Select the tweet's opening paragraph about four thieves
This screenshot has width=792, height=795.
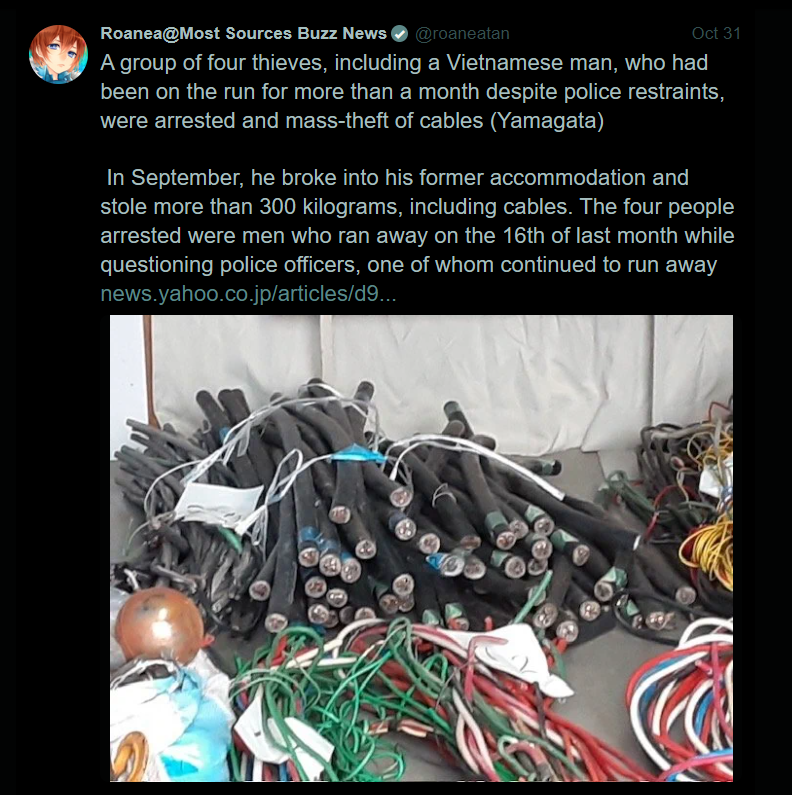(x=412, y=92)
